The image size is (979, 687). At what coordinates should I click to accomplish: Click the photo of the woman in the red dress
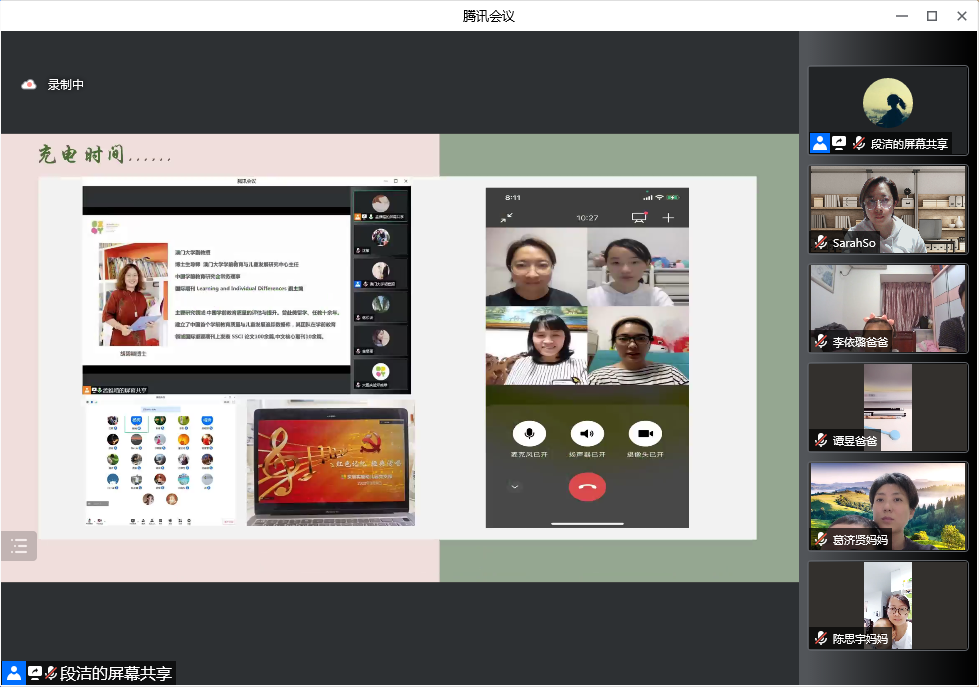click(x=133, y=294)
